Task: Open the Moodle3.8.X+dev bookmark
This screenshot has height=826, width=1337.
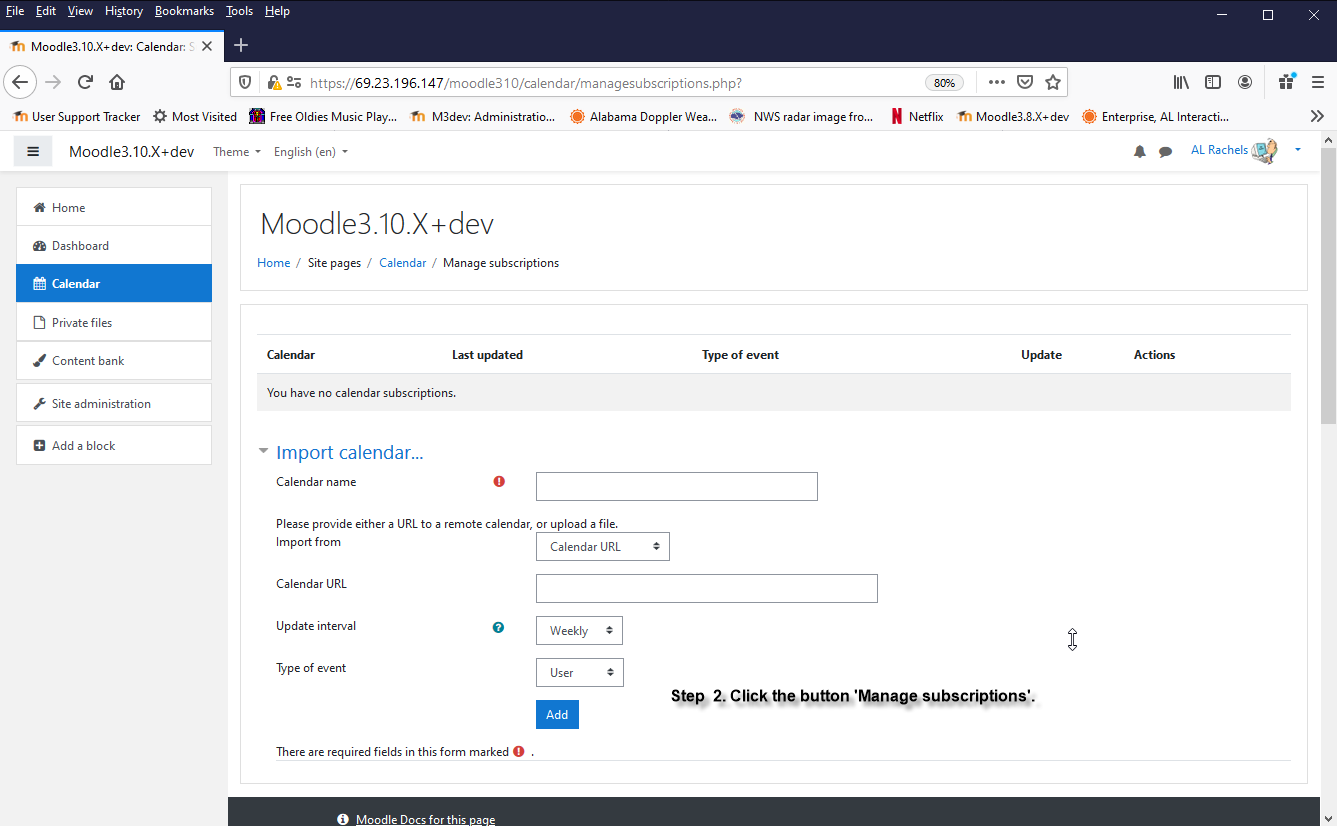Action: [1013, 116]
